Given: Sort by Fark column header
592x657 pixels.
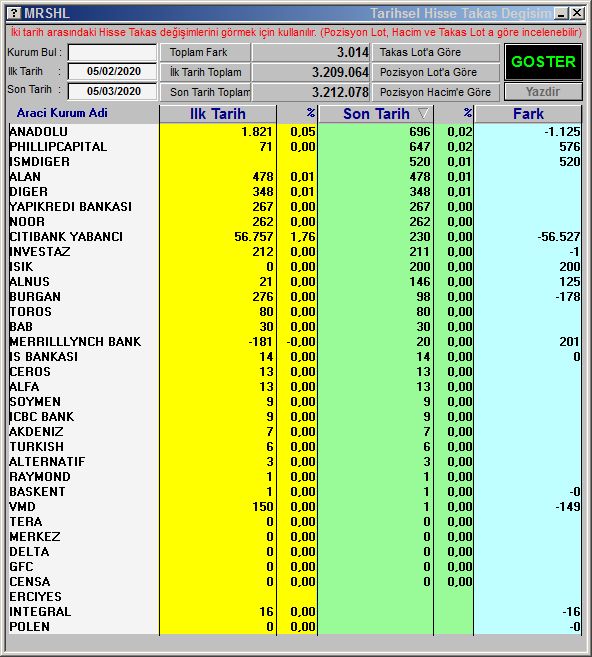Looking at the screenshot, I should tap(528, 114).
